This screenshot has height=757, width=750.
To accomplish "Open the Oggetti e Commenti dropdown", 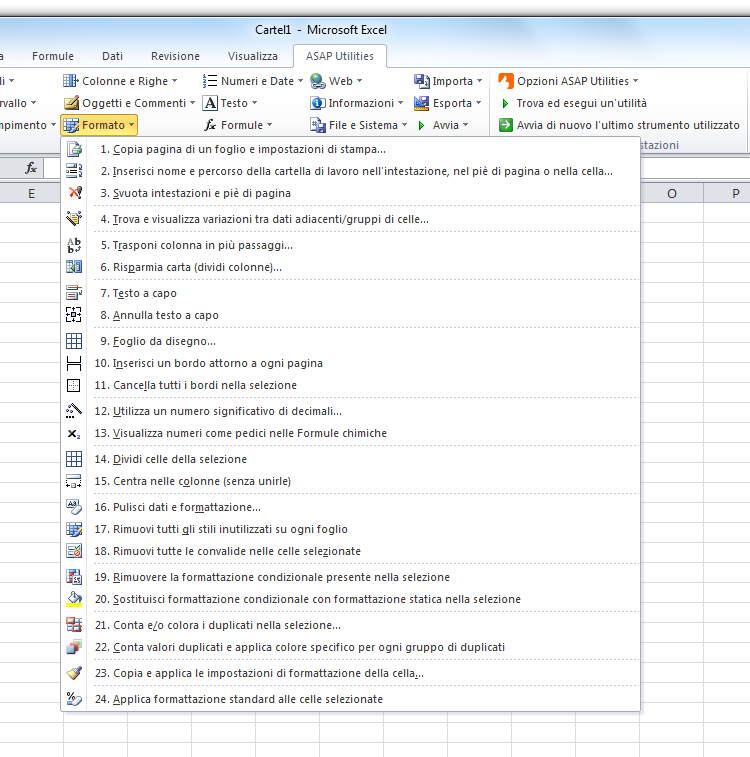I will 129,103.
